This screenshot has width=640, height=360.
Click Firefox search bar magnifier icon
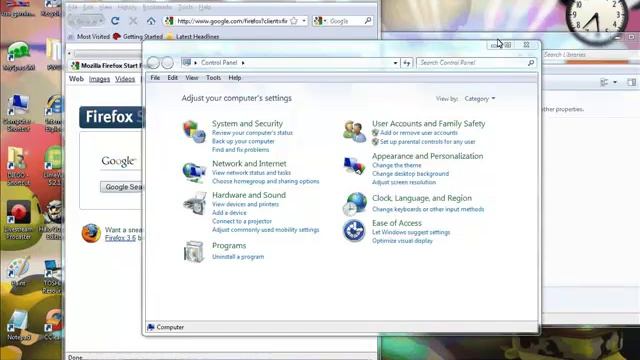click(368, 20)
